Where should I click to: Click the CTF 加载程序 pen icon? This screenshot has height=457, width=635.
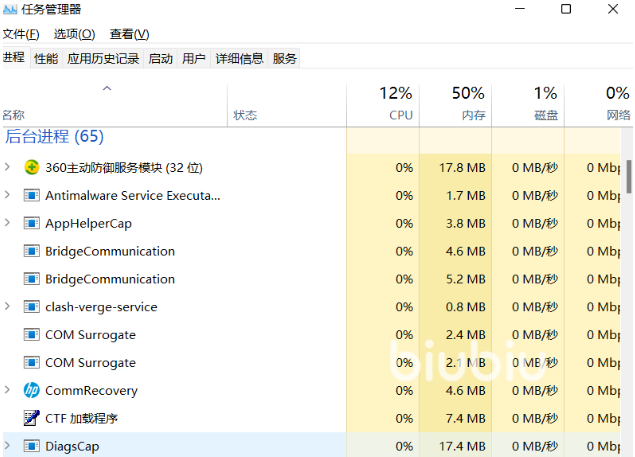point(31,419)
